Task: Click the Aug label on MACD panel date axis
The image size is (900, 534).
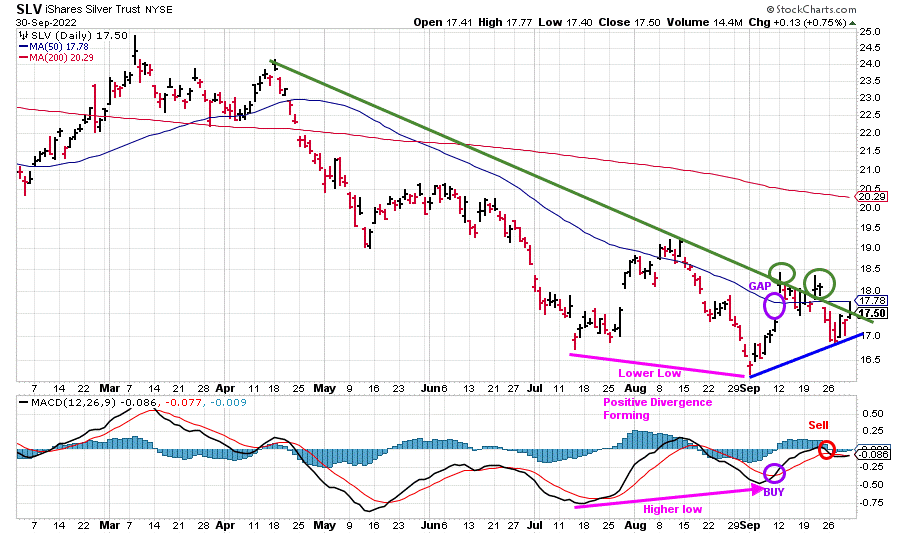Action: (x=635, y=525)
